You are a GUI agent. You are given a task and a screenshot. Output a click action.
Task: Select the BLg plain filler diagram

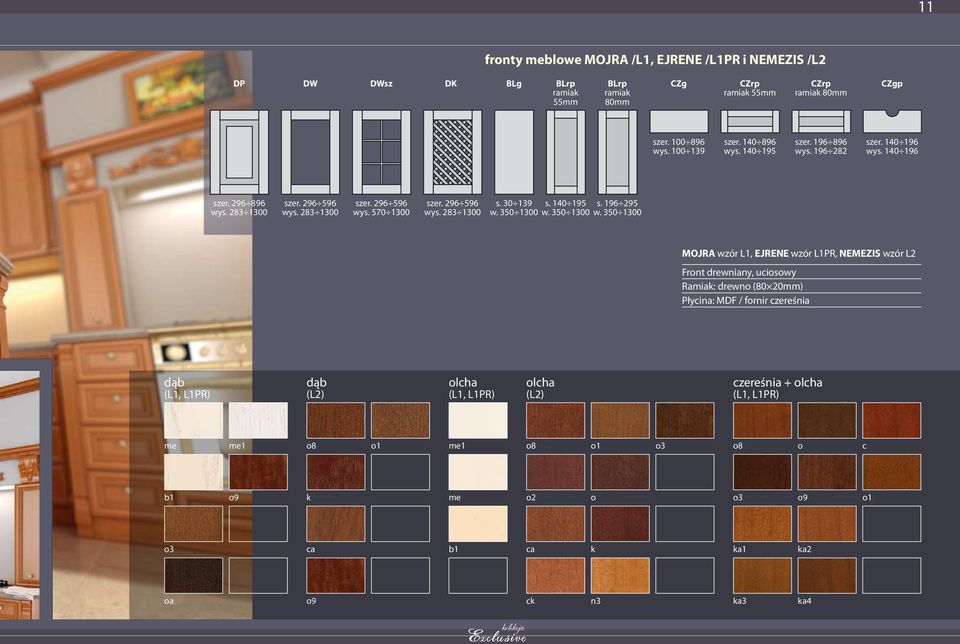coord(514,152)
